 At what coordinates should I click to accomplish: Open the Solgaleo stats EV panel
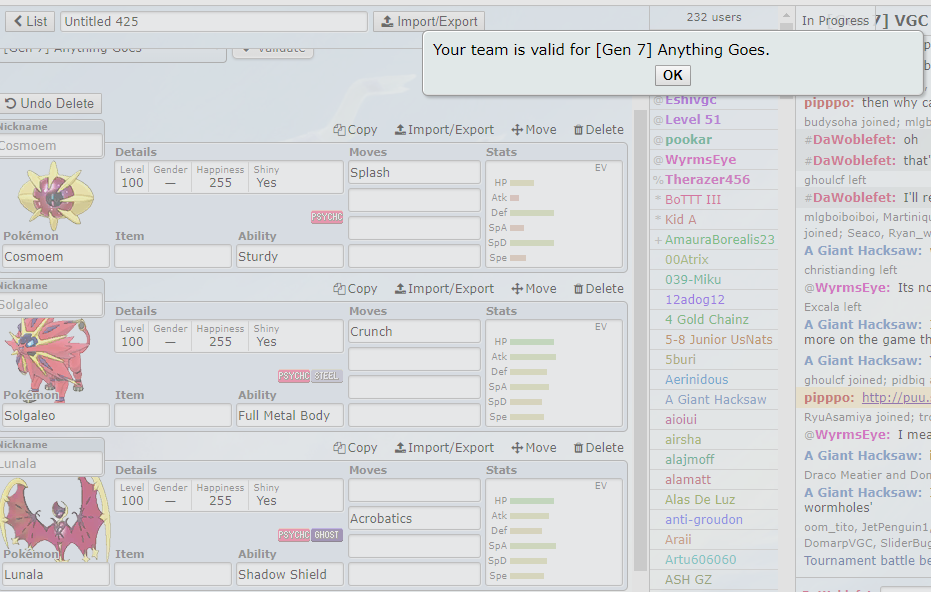click(x=554, y=373)
